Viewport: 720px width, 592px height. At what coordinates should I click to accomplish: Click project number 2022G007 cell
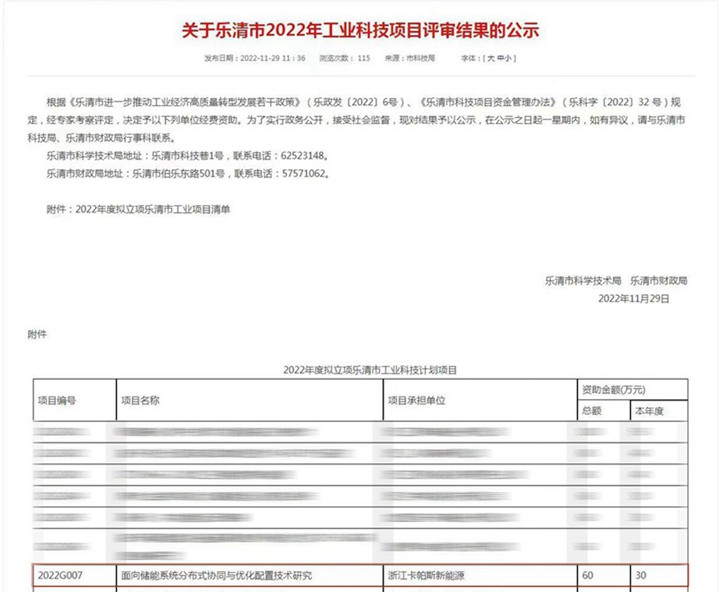tap(62, 575)
